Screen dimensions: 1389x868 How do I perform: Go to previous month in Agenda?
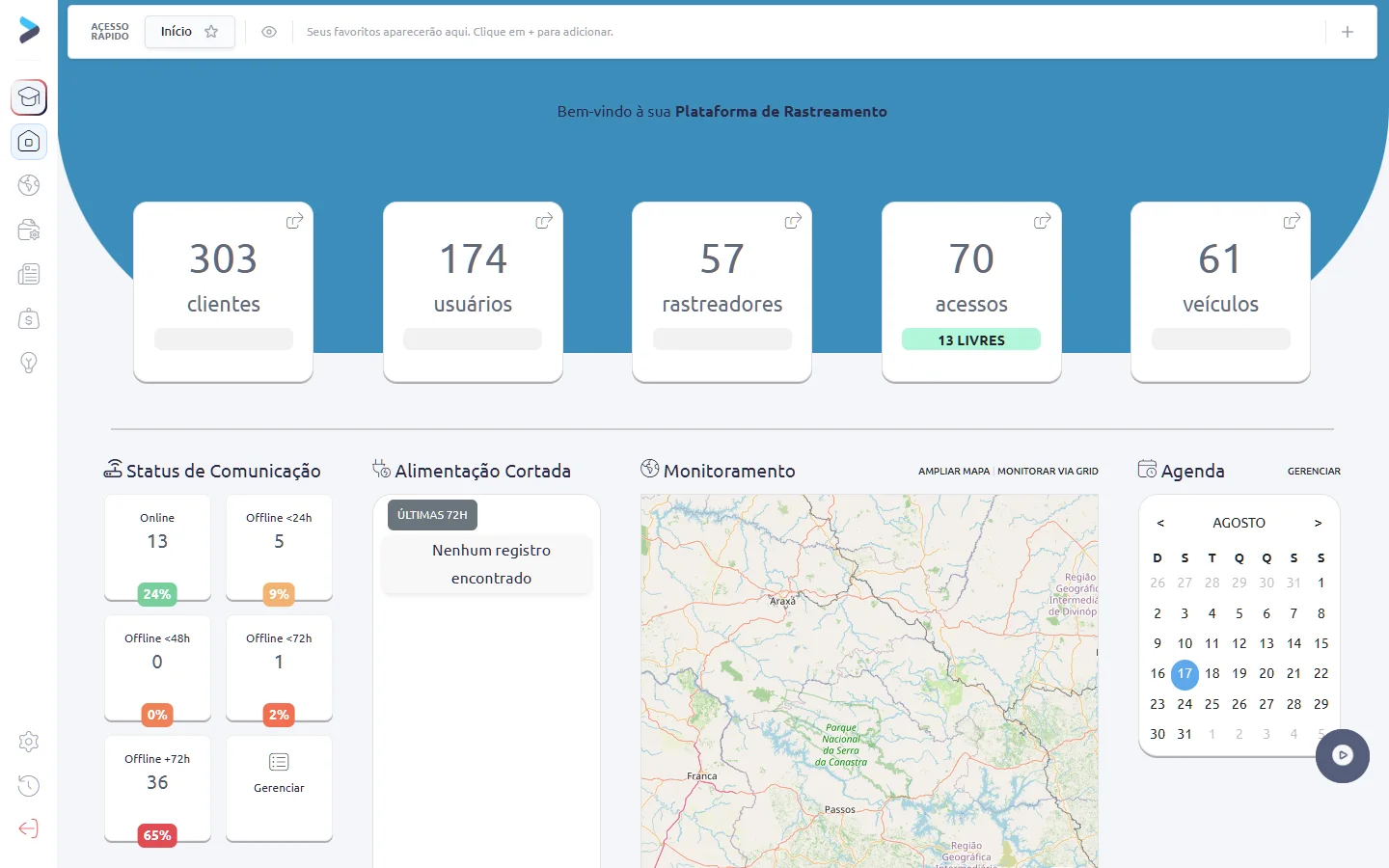pyautogui.click(x=1160, y=523)
